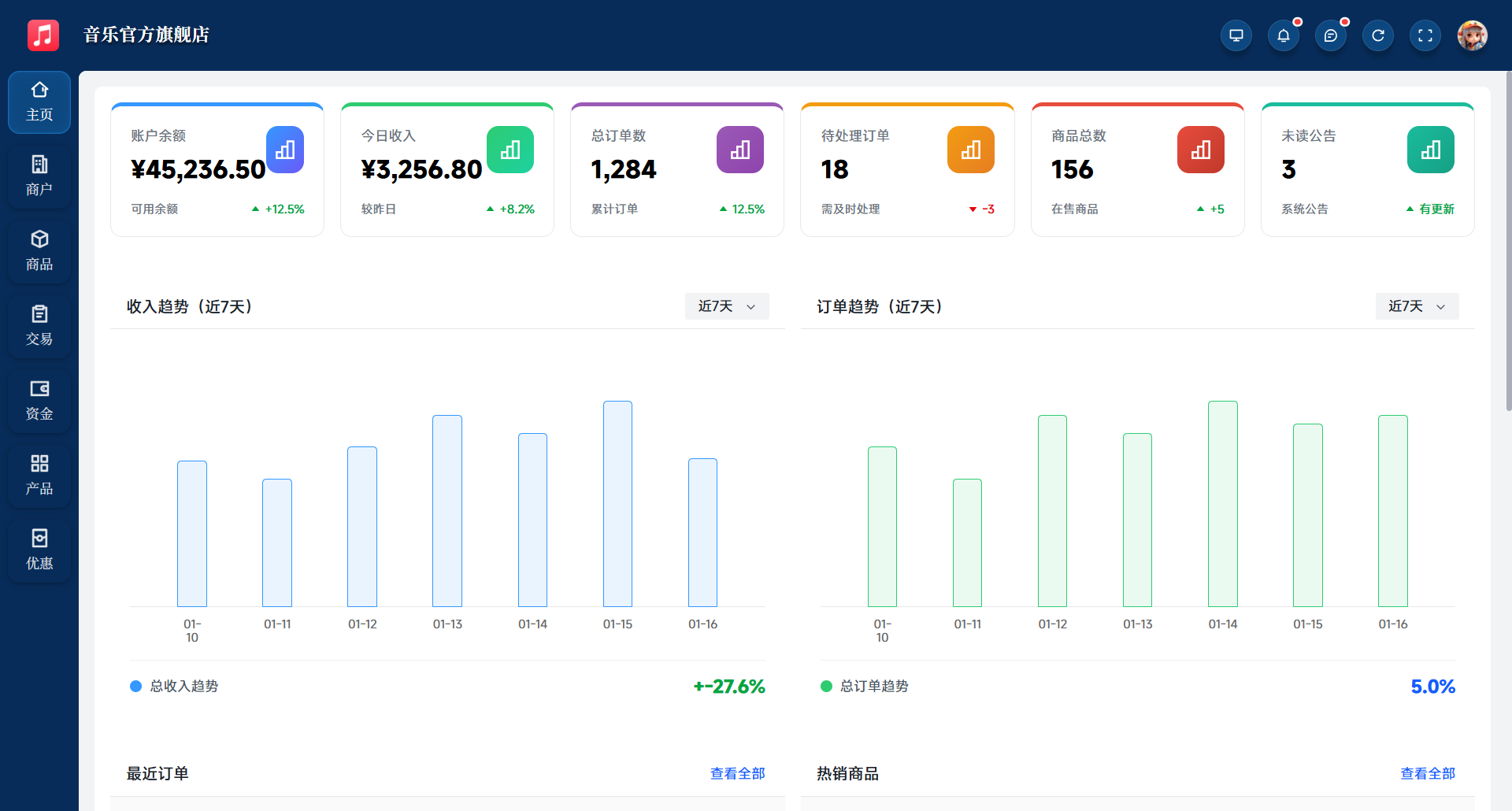This screenshot has width=1512, height=811.
Task: Expand 近7天 dropdown for 订单趋势
Action: (x=1417, y=306)
